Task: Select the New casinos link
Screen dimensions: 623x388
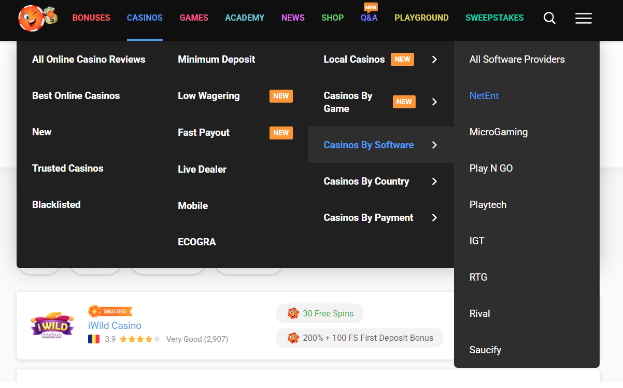Action: (42, 132)
